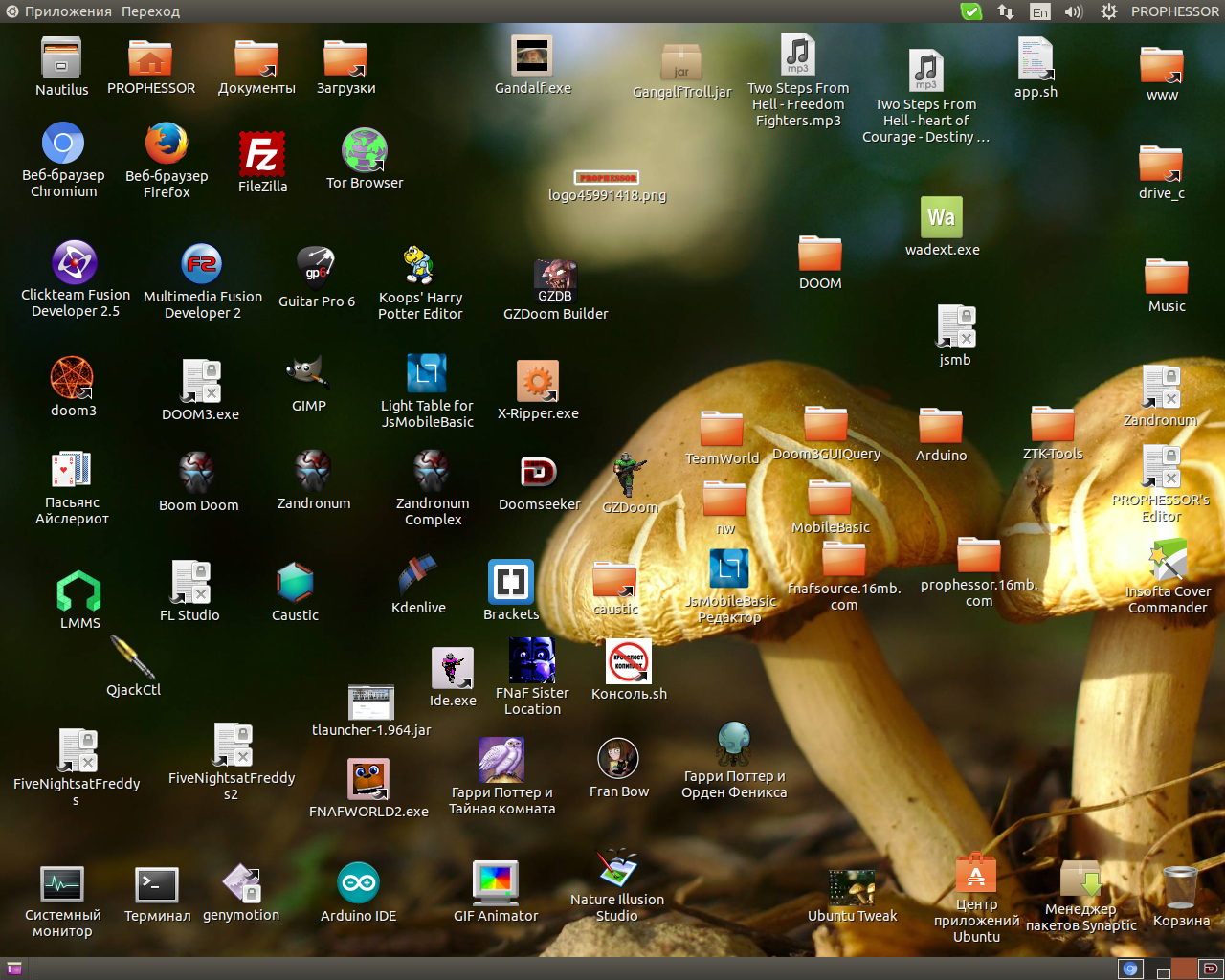Launch Chromium web browser
Screen dimensions: 1225x980
click(63, 144)
